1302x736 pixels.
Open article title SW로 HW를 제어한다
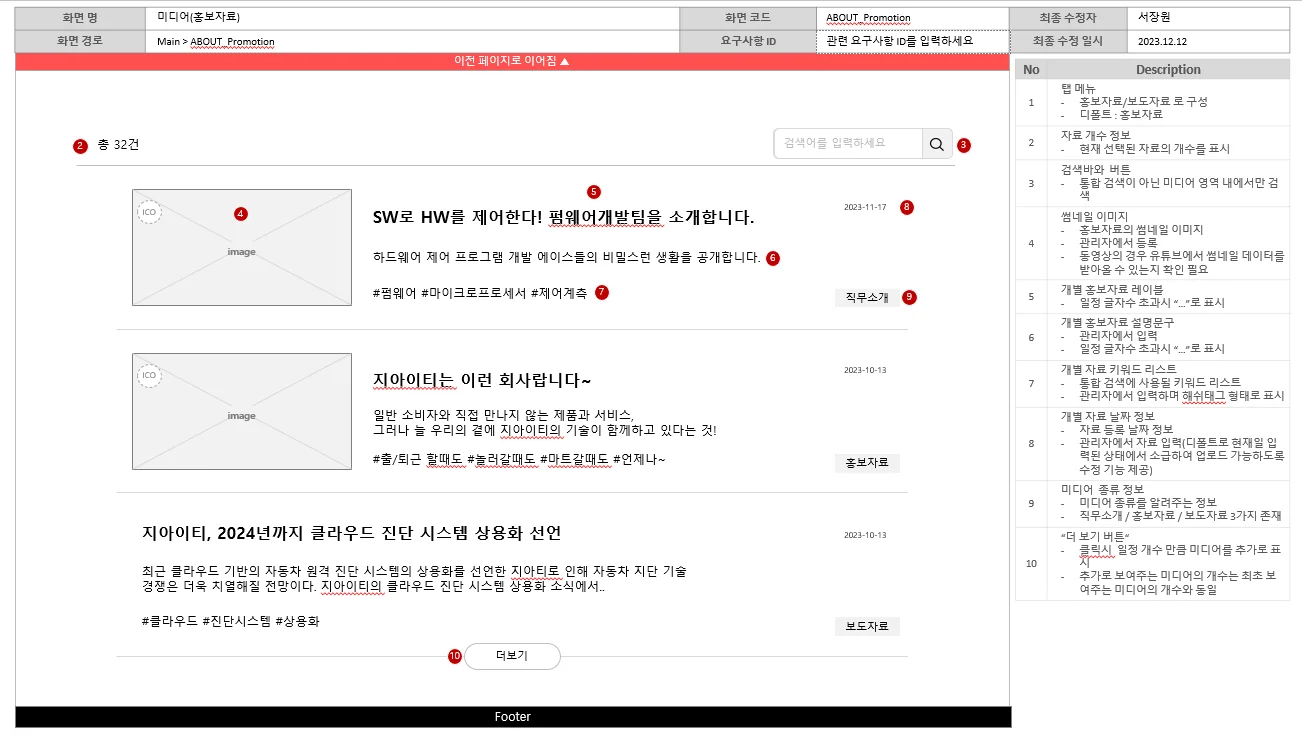[563, 218]
